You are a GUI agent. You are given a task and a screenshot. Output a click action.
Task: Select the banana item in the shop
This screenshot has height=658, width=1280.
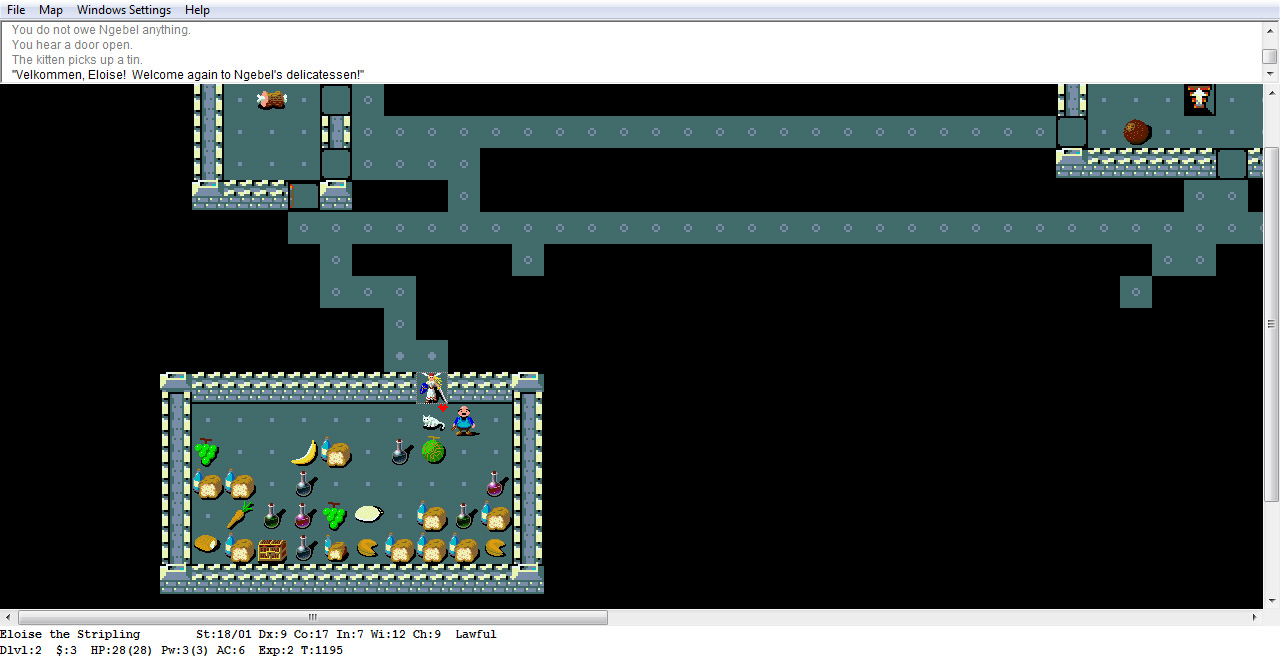[304, 452]
